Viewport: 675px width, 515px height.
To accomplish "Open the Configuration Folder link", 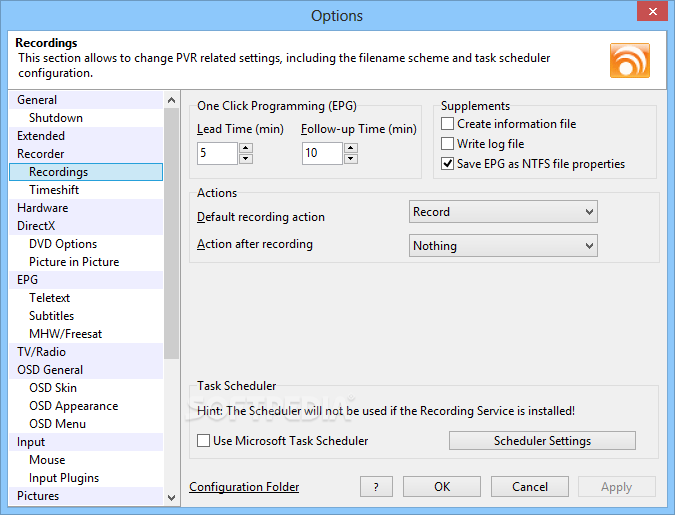I will pos(244,487).
